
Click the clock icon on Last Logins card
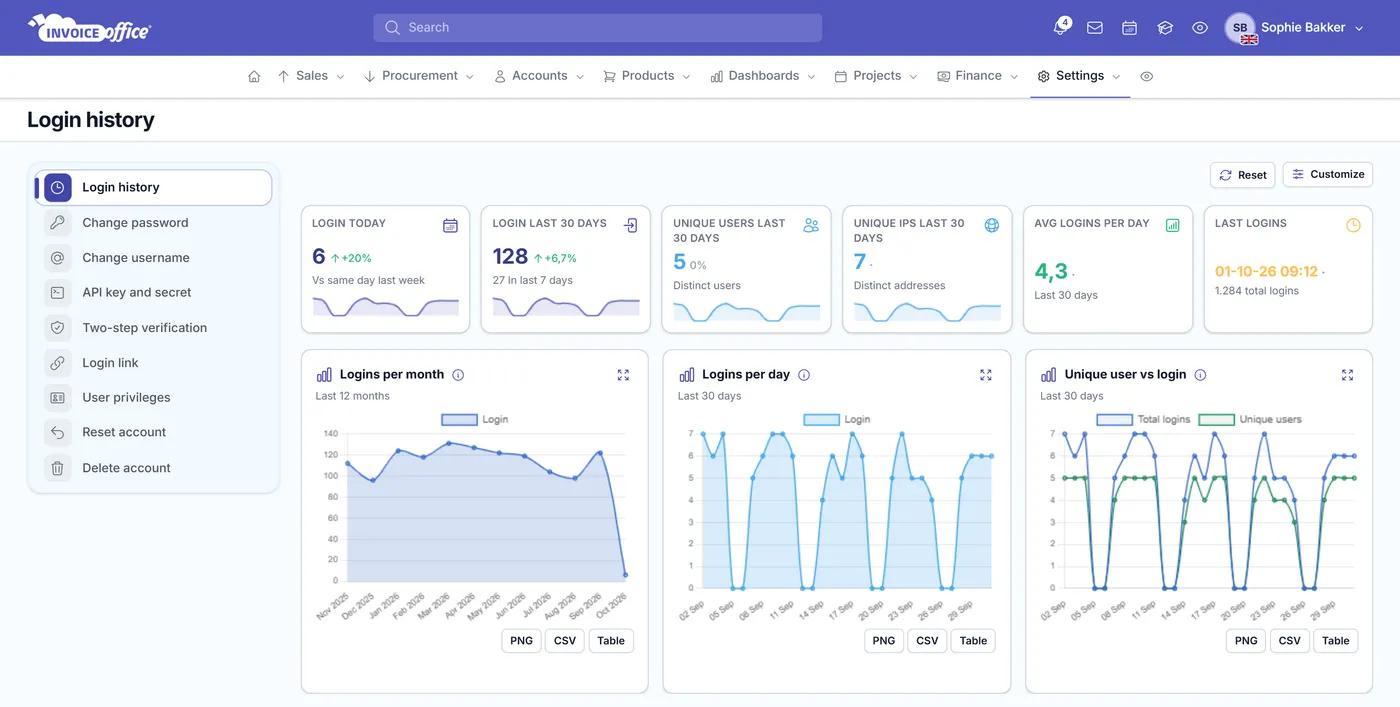(1353, 226)
